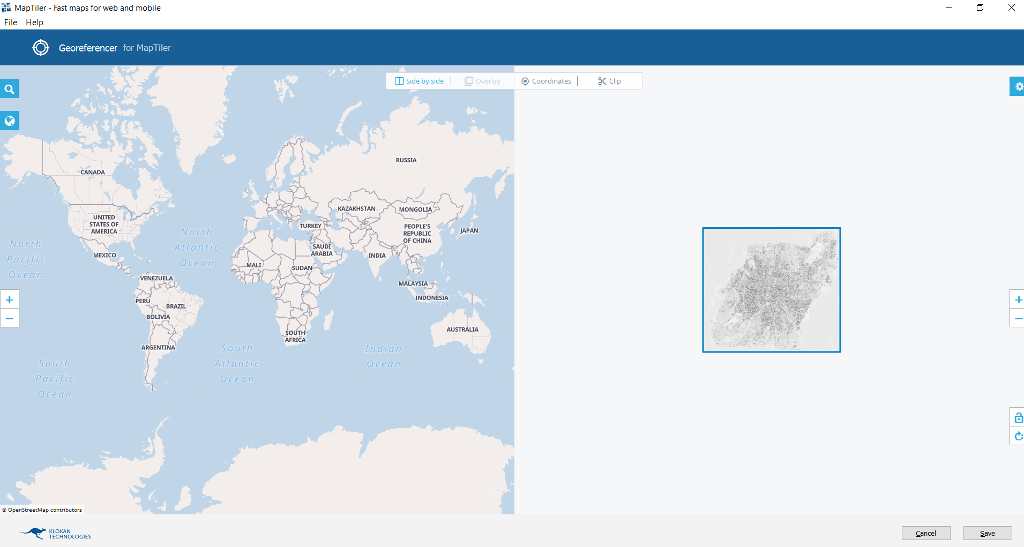Open the Help menu
1024x547 pixels.
tap(34, 22)
